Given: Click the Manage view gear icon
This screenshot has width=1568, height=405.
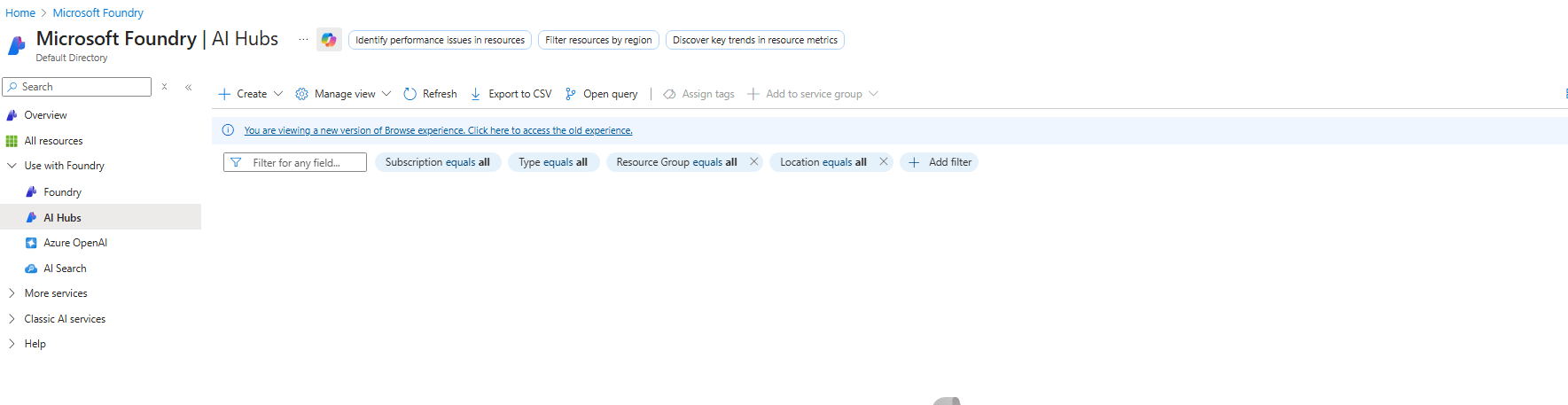Looking at the screenshot, I should click(301, 94).
